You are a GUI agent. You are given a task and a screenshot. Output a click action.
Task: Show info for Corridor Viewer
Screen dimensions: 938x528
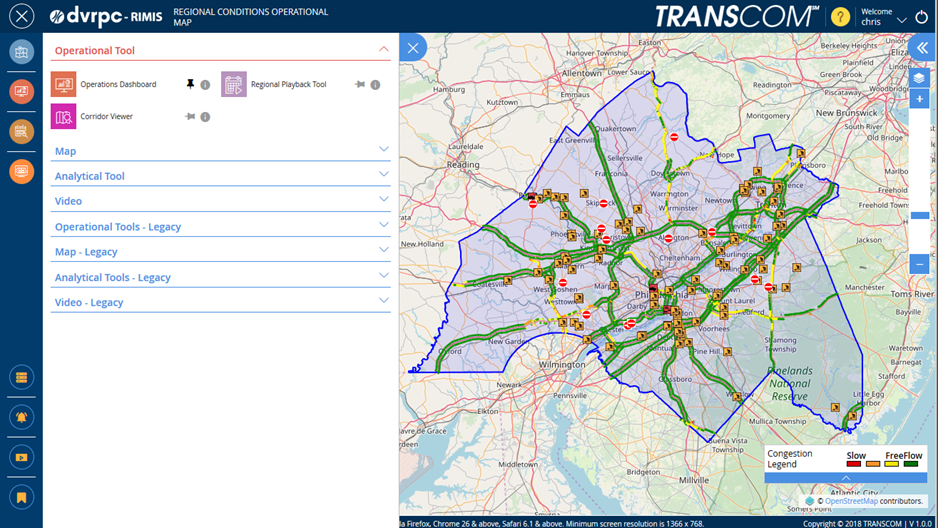[x=205, y=117]
